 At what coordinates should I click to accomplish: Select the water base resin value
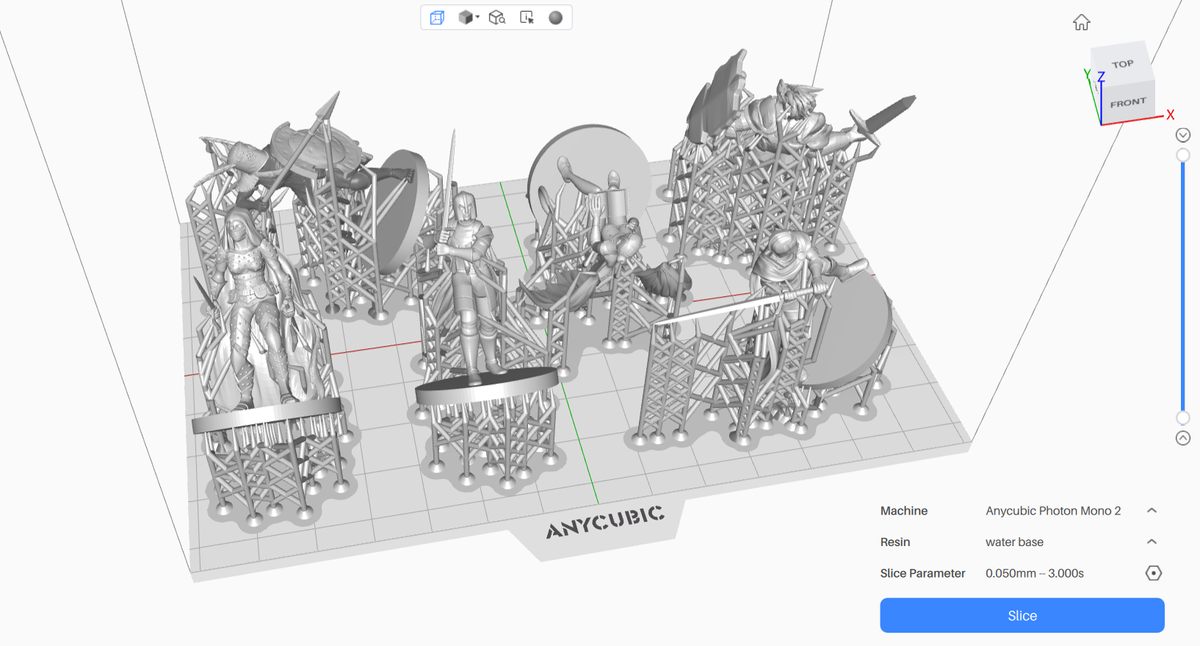coord(1014,542)
